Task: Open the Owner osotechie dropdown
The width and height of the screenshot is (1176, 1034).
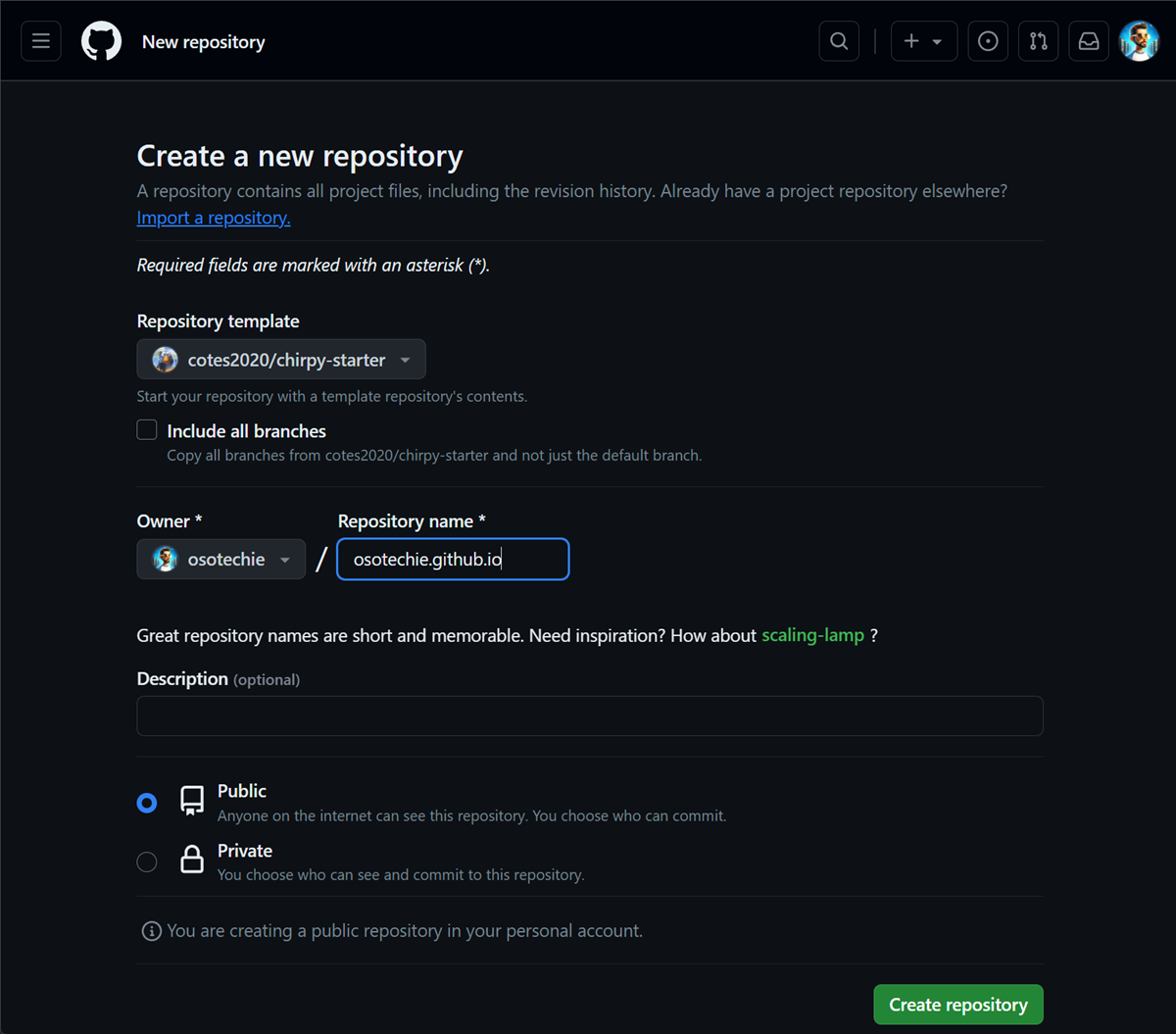Action: 221,560
